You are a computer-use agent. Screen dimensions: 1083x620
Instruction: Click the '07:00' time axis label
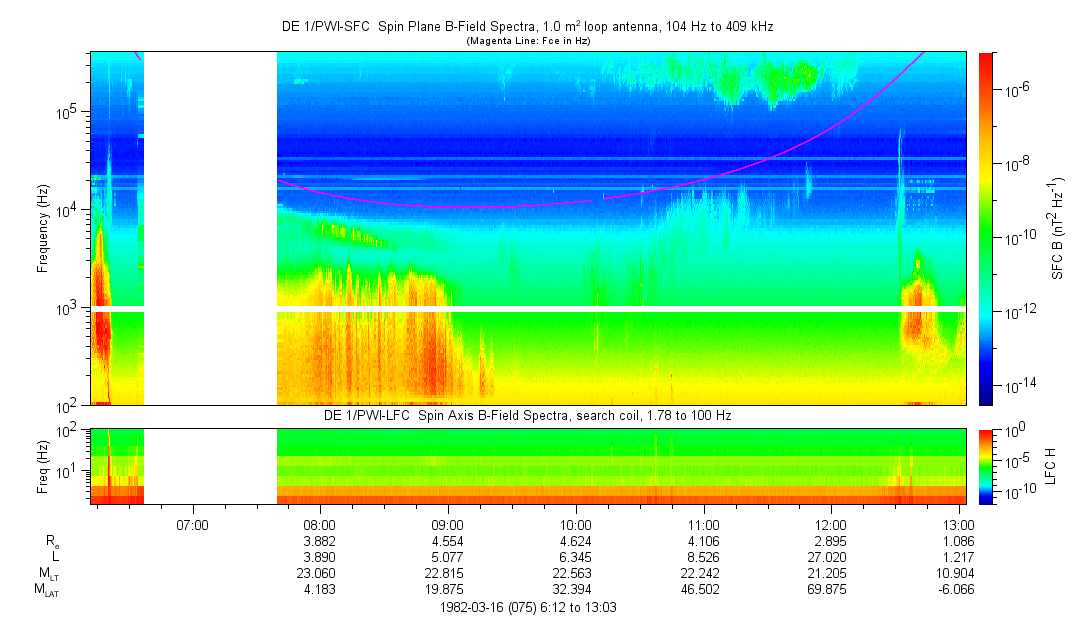pyautogui.click(x=192, y=525)
